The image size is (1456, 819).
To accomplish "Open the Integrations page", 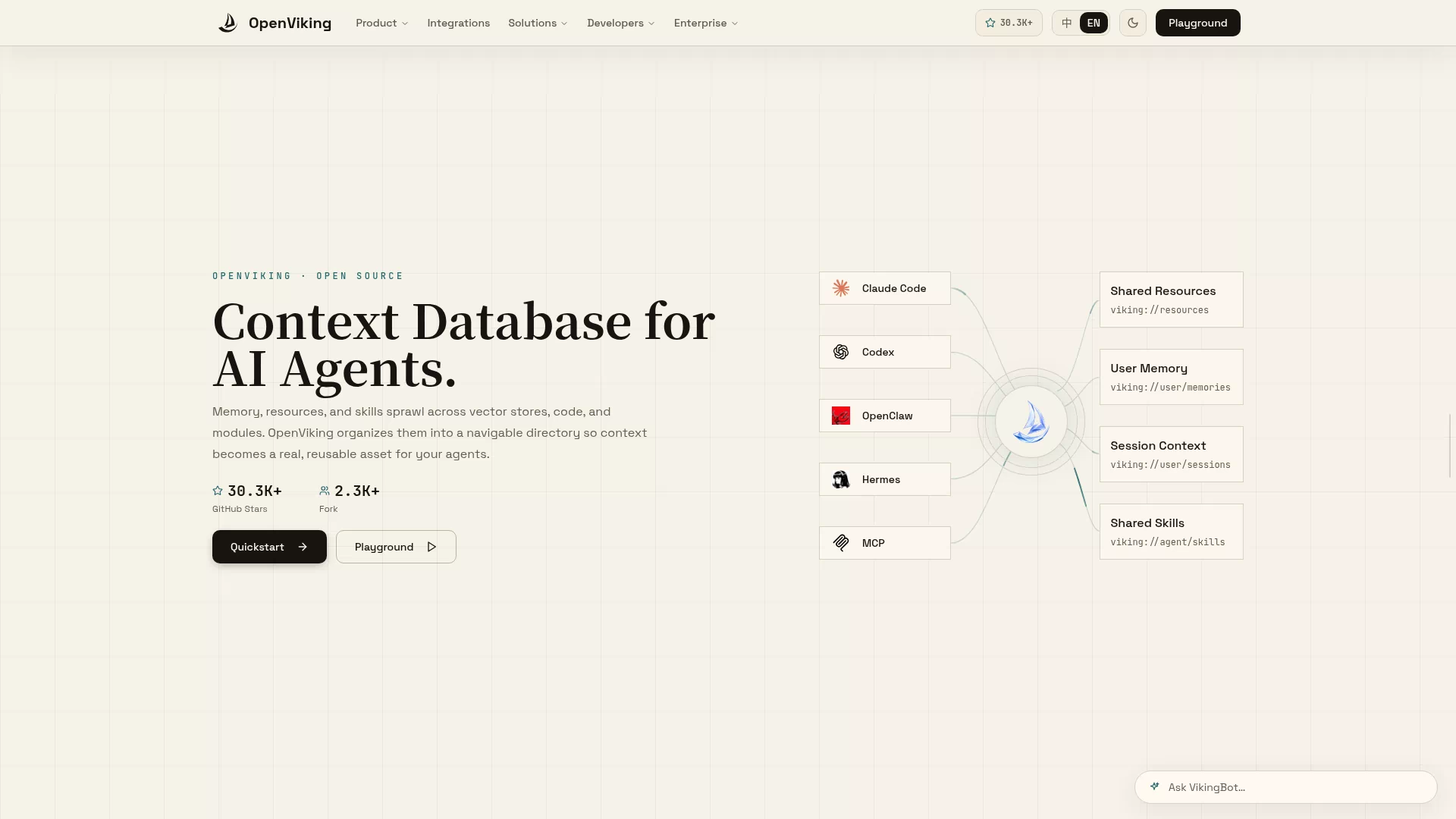I will point(459,23).
